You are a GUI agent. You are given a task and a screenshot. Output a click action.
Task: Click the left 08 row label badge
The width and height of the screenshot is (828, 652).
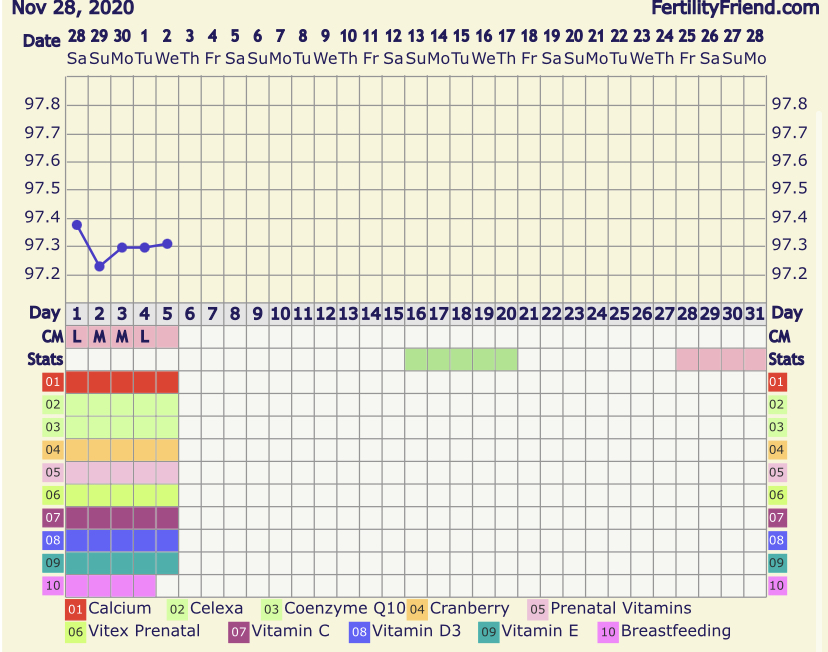53,541
